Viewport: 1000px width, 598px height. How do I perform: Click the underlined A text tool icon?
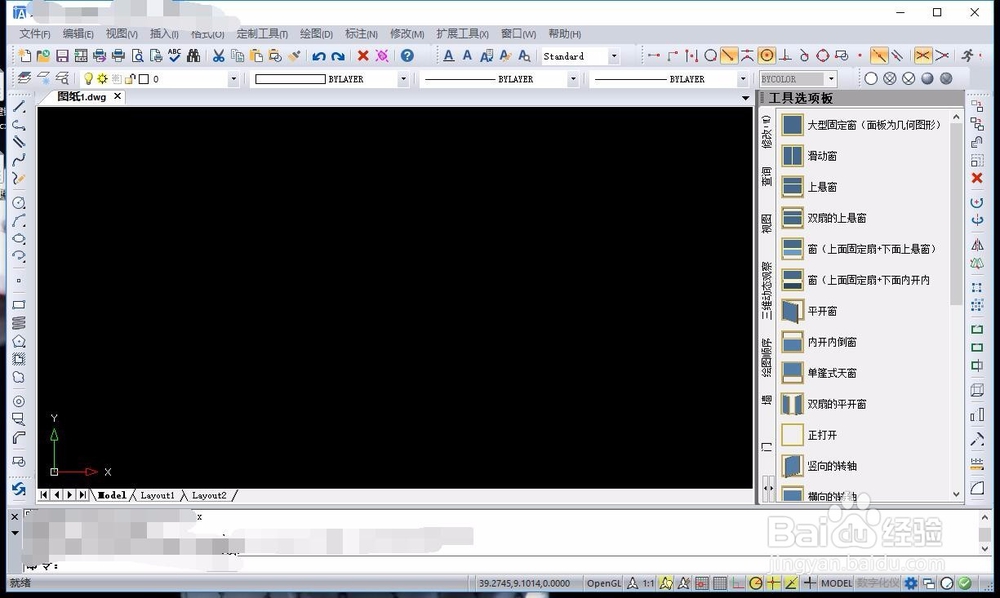click(x=448, y=56)
